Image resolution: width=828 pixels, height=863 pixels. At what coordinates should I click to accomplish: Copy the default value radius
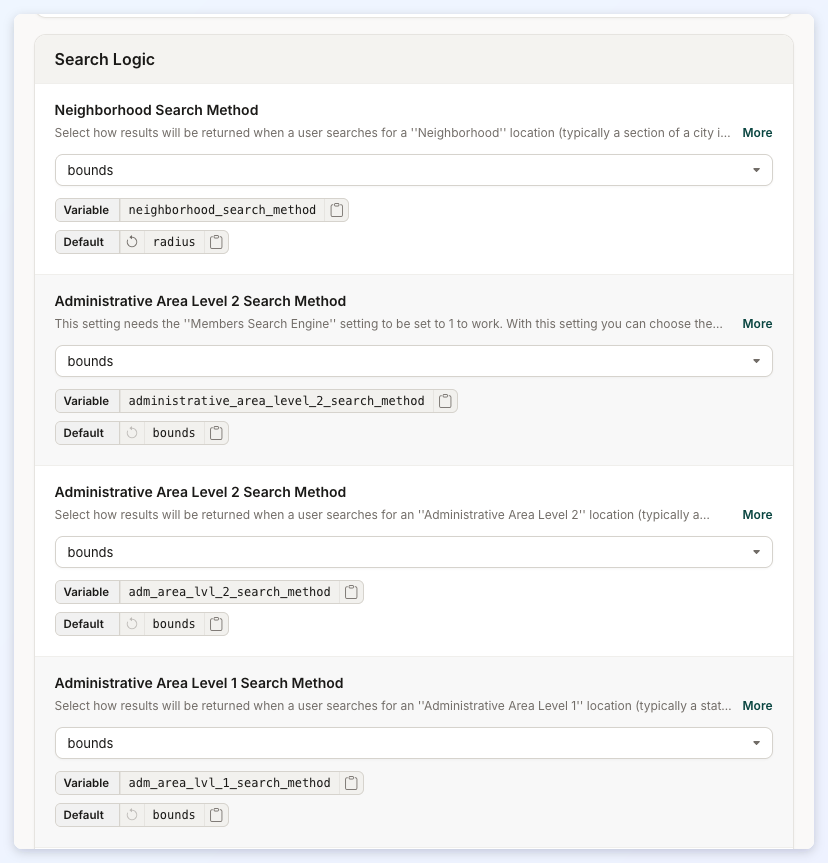[x=216, y=242]
